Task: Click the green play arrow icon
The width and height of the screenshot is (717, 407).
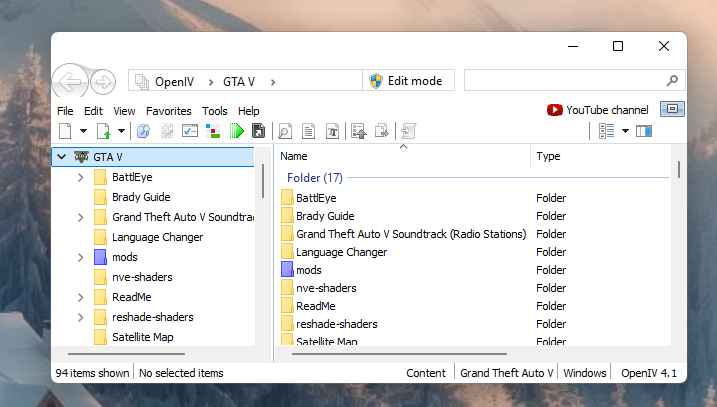Action: point(237,131)
